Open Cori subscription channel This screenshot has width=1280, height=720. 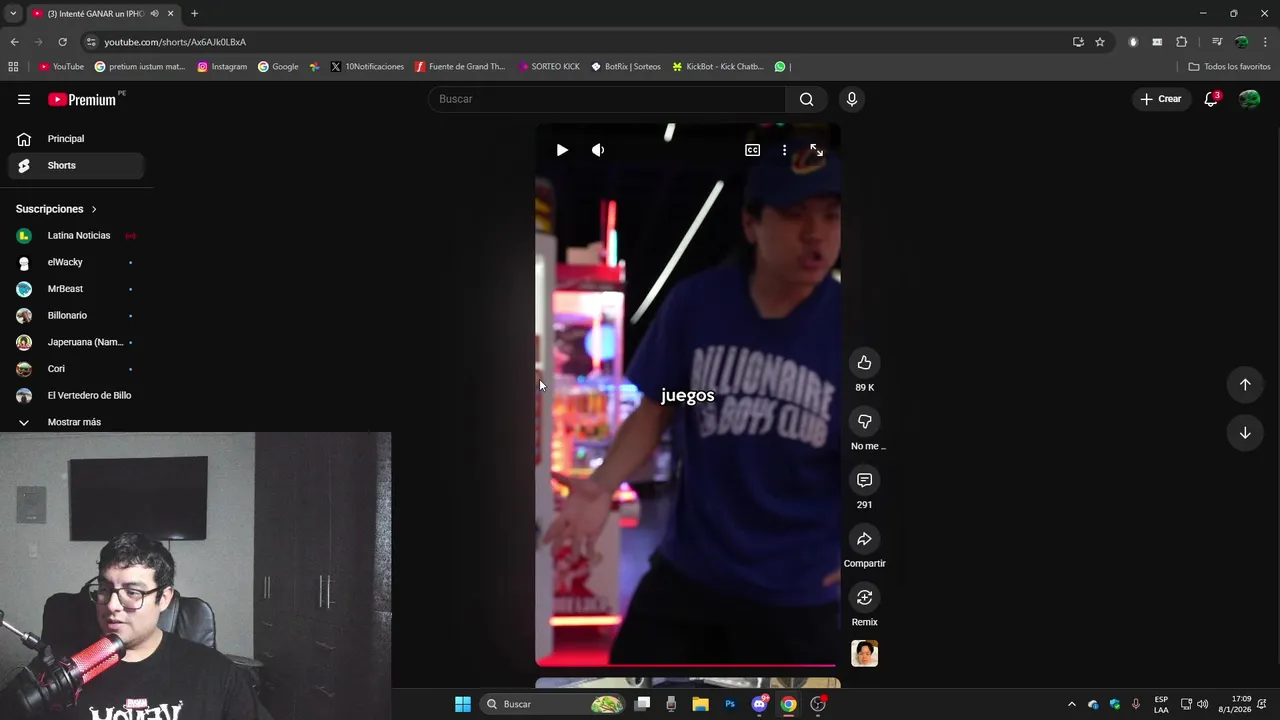[x=76, y=369]
